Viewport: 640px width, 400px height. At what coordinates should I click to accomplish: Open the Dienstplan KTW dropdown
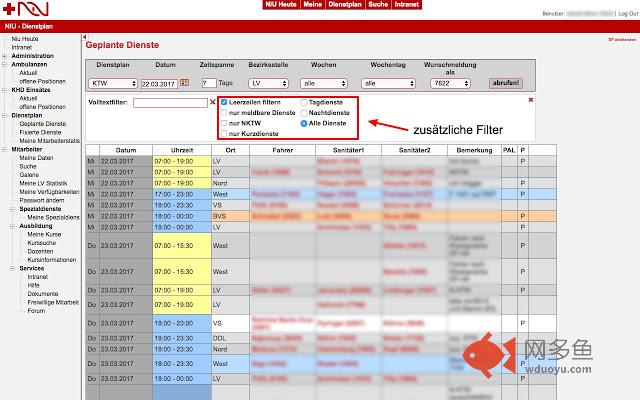[112, 83]
